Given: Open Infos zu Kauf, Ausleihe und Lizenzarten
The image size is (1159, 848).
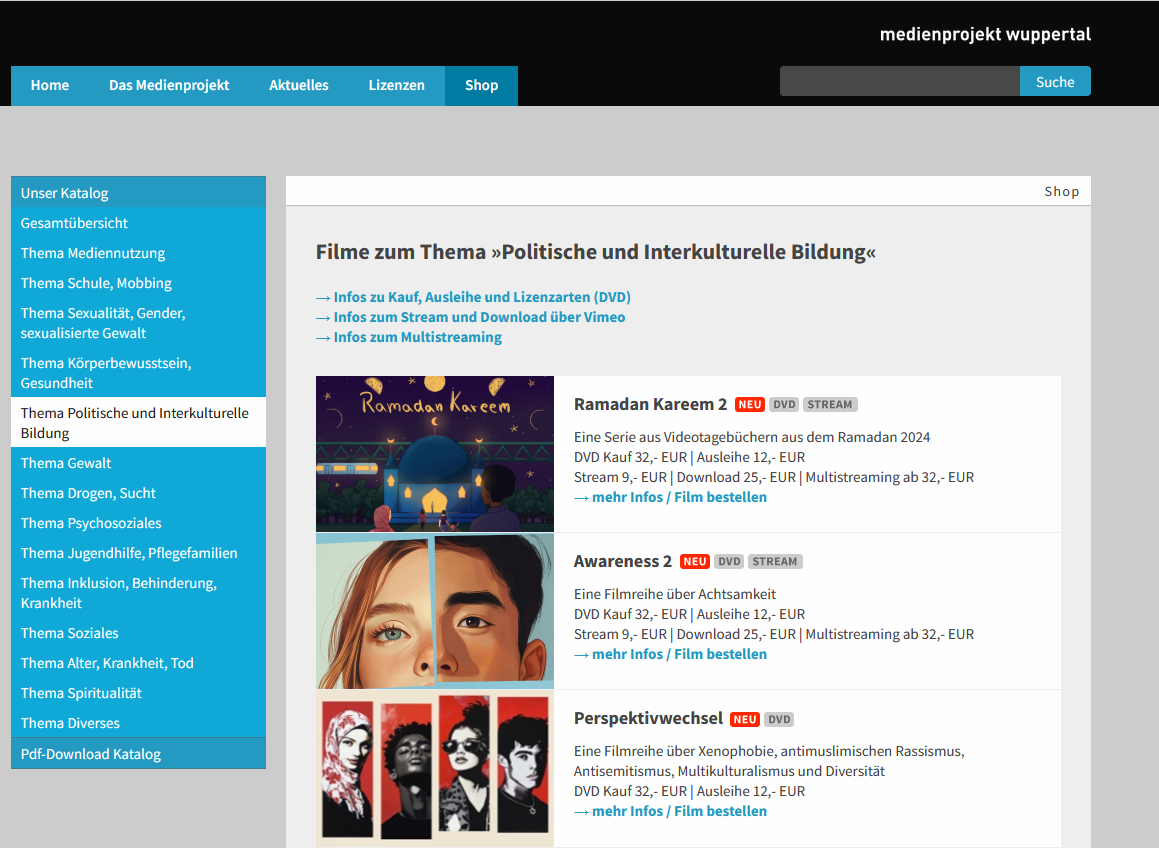Looking at the screenshot, I should coord(473,297).
